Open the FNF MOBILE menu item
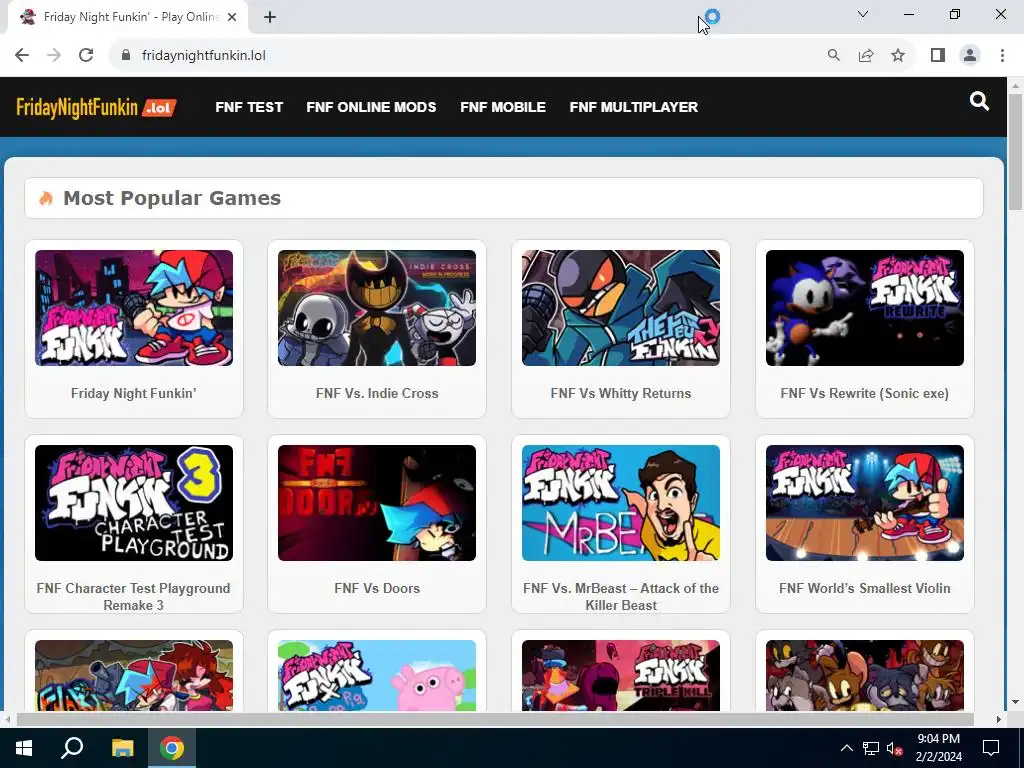The width and height of the screenshot is (1024, 768). tap(503, 107)
